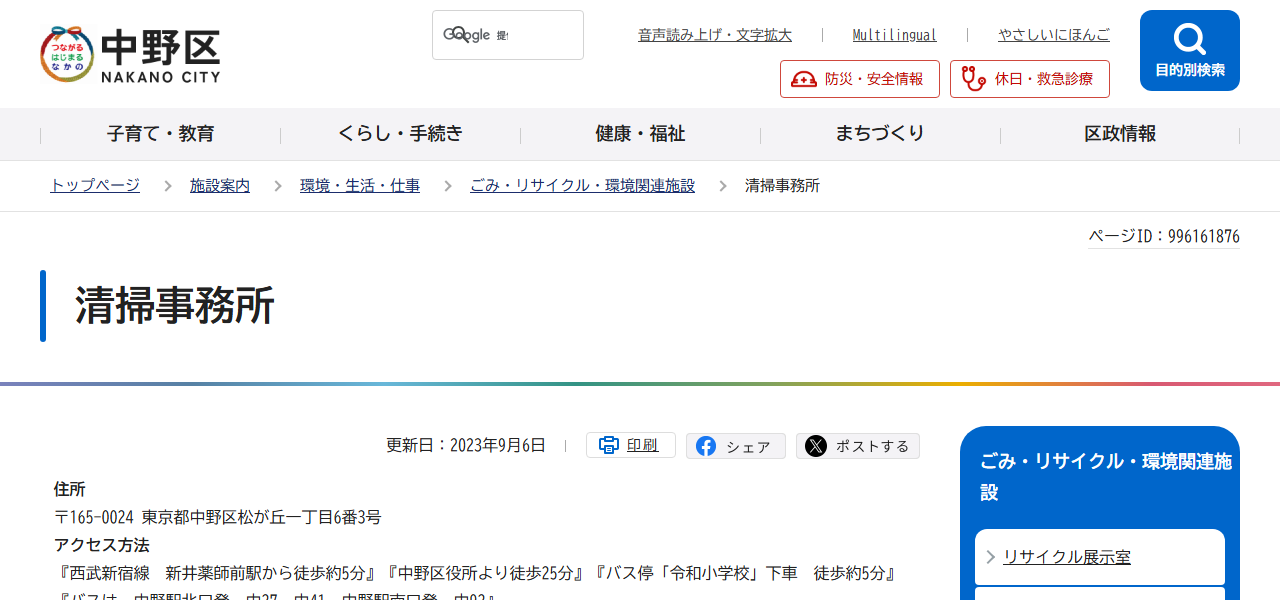Click the 更新日：2023年9月6日 text
Screen dimensions: 1280x600
[x=466, y=445]
